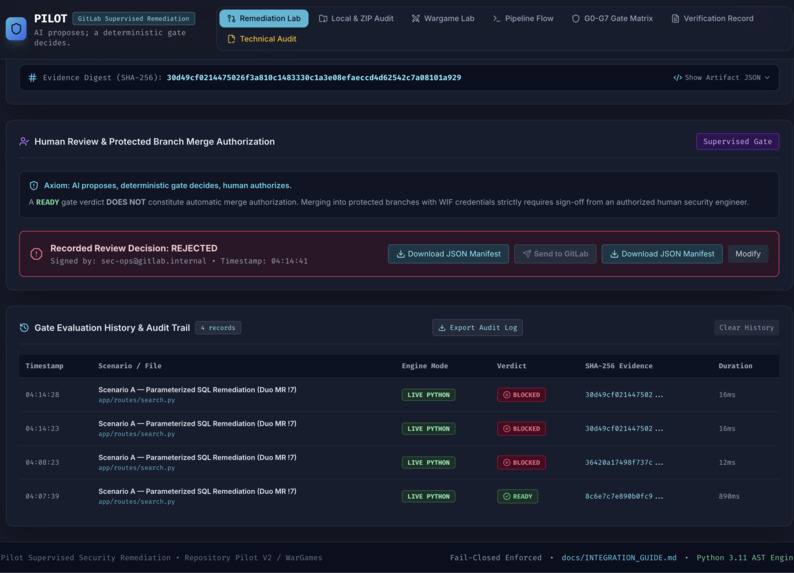Screen dimensions: 794x573
Task: Click the Modify review decision button
Action: coord(748,254)
